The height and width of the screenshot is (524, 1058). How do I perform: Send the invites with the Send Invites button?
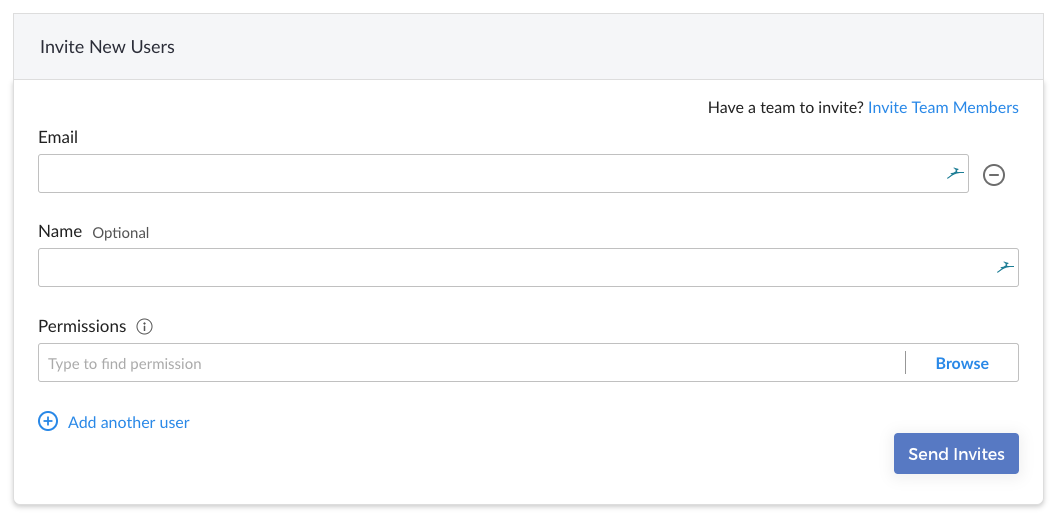[x=956, y=453]
